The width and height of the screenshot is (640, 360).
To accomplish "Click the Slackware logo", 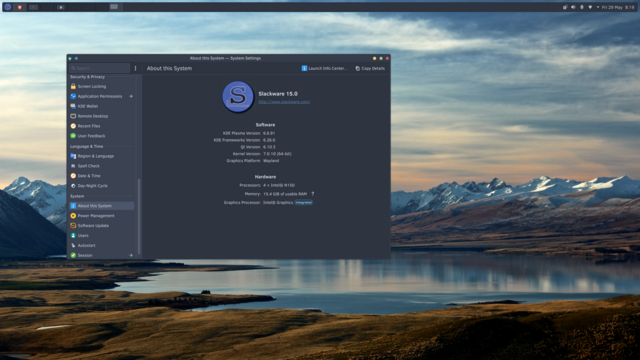I will pyautogui.click(x=238, y=97).
